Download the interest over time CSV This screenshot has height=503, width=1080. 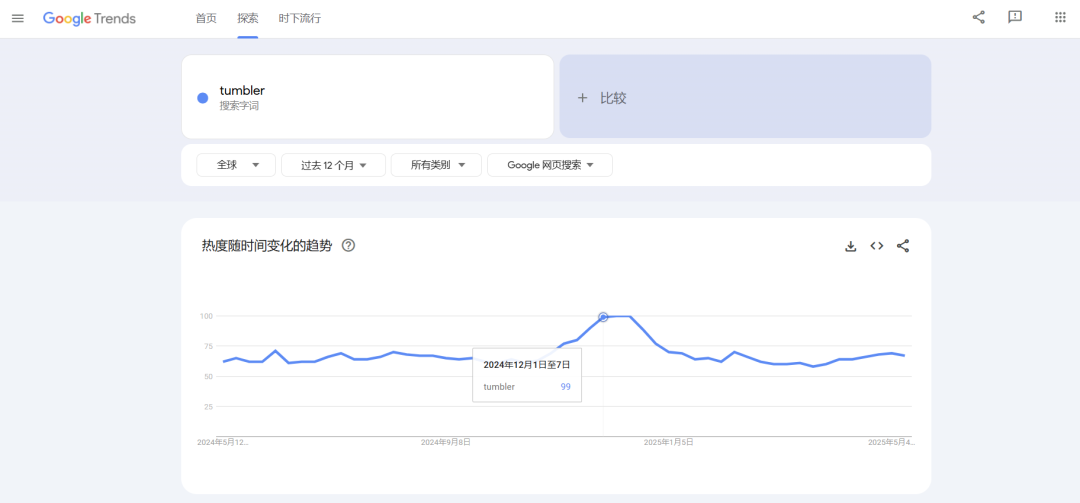tap(851, 246)
